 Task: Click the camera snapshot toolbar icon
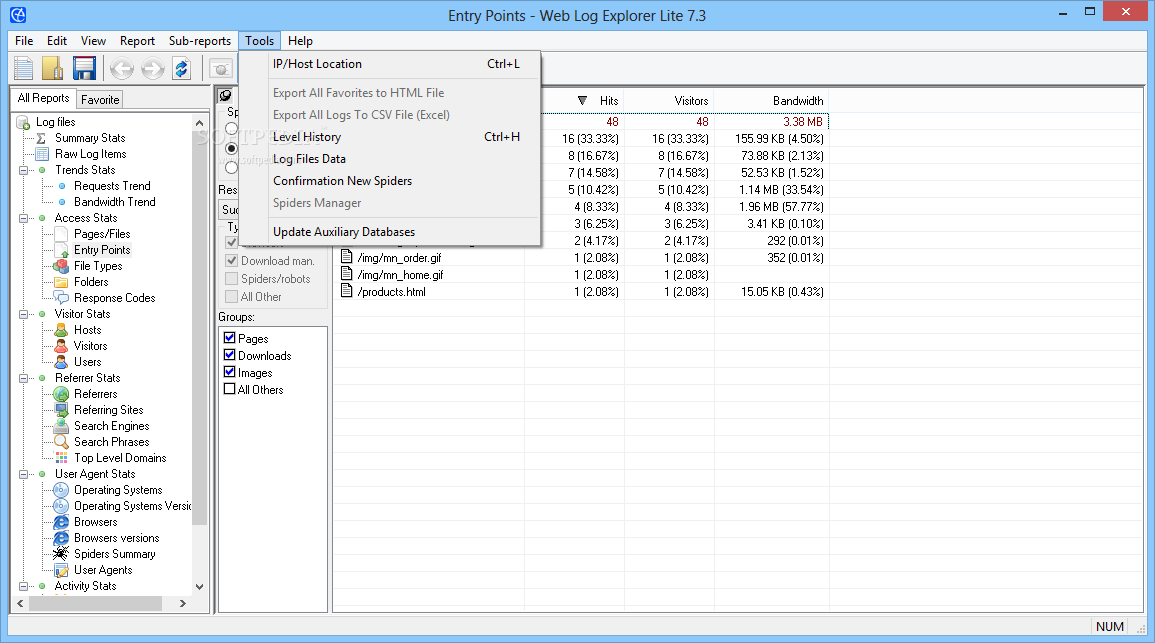pos(221,69)
